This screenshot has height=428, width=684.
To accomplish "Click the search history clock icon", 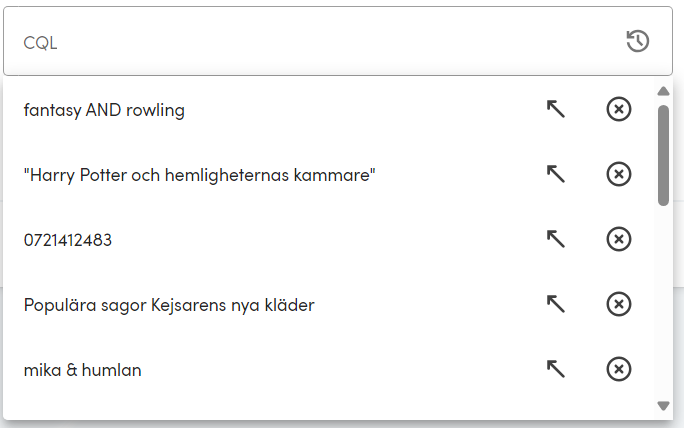I will (x=637, y=41).
